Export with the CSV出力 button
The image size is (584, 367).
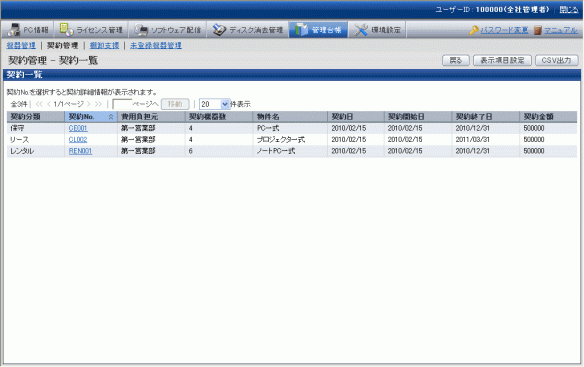coord(556,60)
